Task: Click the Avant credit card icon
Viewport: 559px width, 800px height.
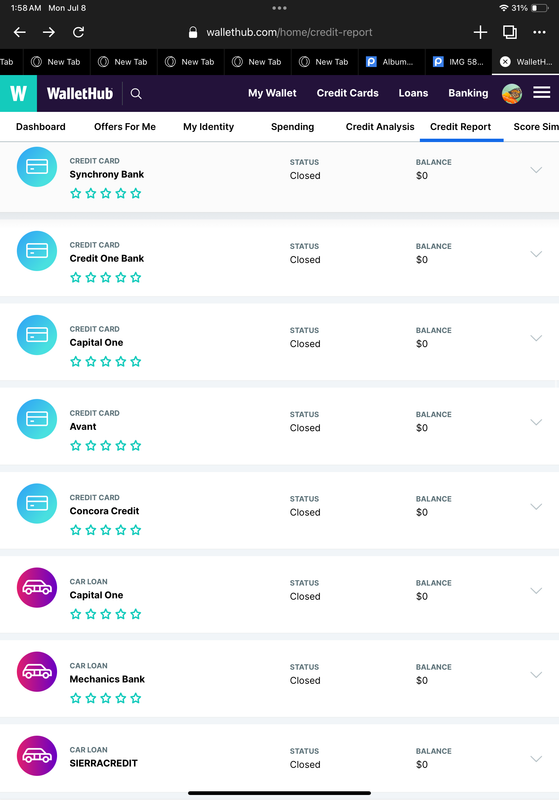Action: click(37, 419)
